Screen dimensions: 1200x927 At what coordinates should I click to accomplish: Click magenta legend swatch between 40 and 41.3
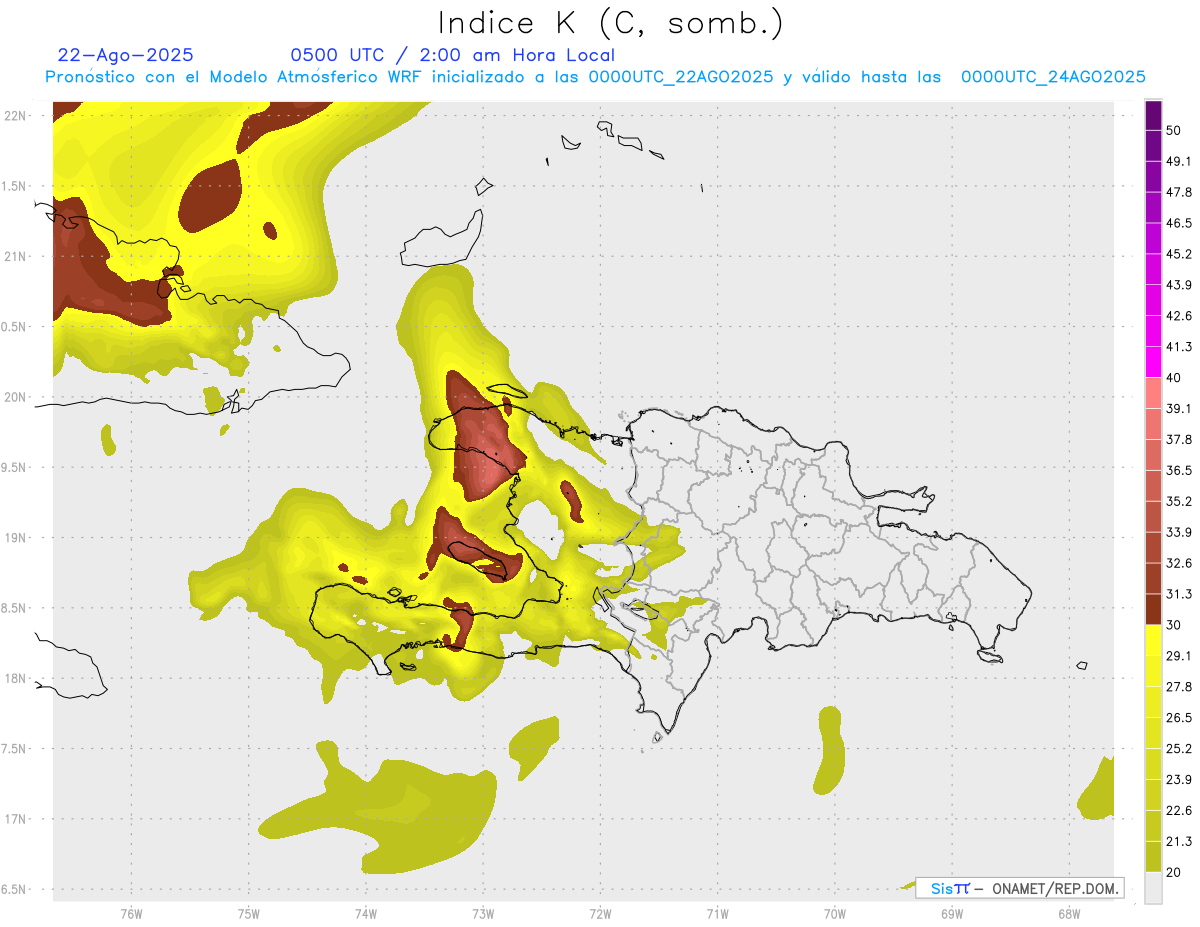tap(1153, 362)
